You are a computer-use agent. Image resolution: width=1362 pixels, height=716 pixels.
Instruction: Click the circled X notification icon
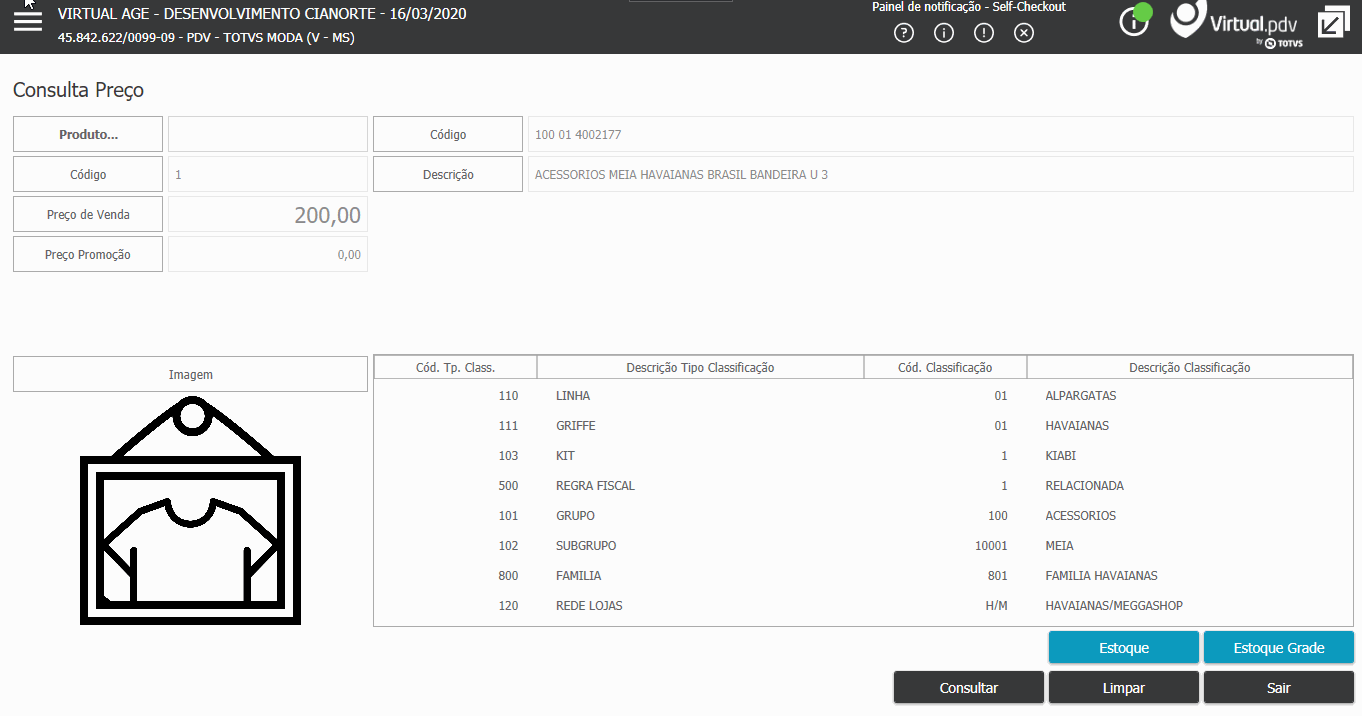(1024, 33)
